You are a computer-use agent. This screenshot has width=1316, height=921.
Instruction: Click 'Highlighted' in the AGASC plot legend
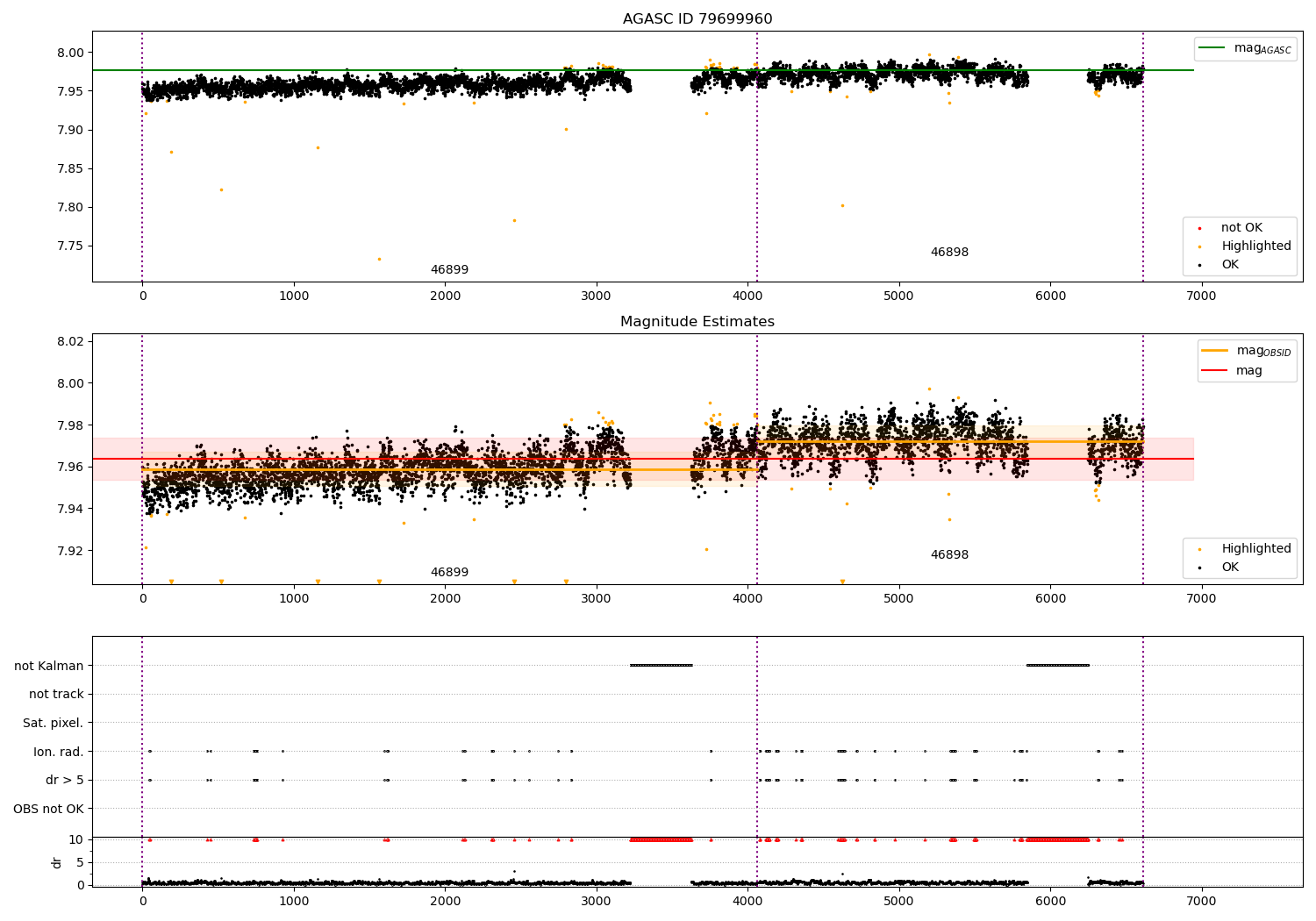[x=1256, y=246]
